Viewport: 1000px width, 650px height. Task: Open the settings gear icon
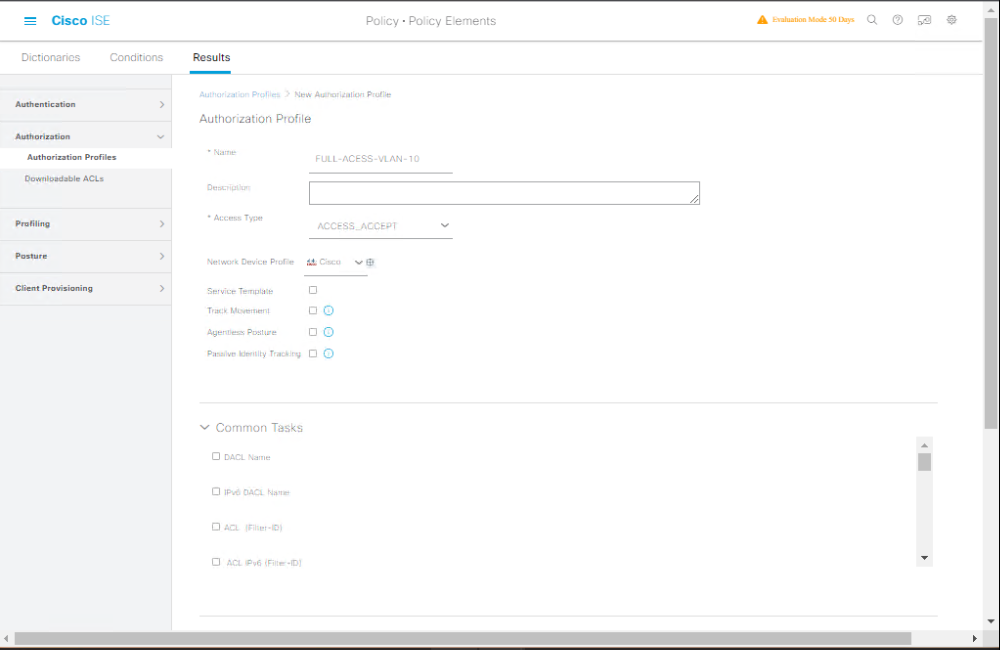pyautogui.click(x=952, y=20)
